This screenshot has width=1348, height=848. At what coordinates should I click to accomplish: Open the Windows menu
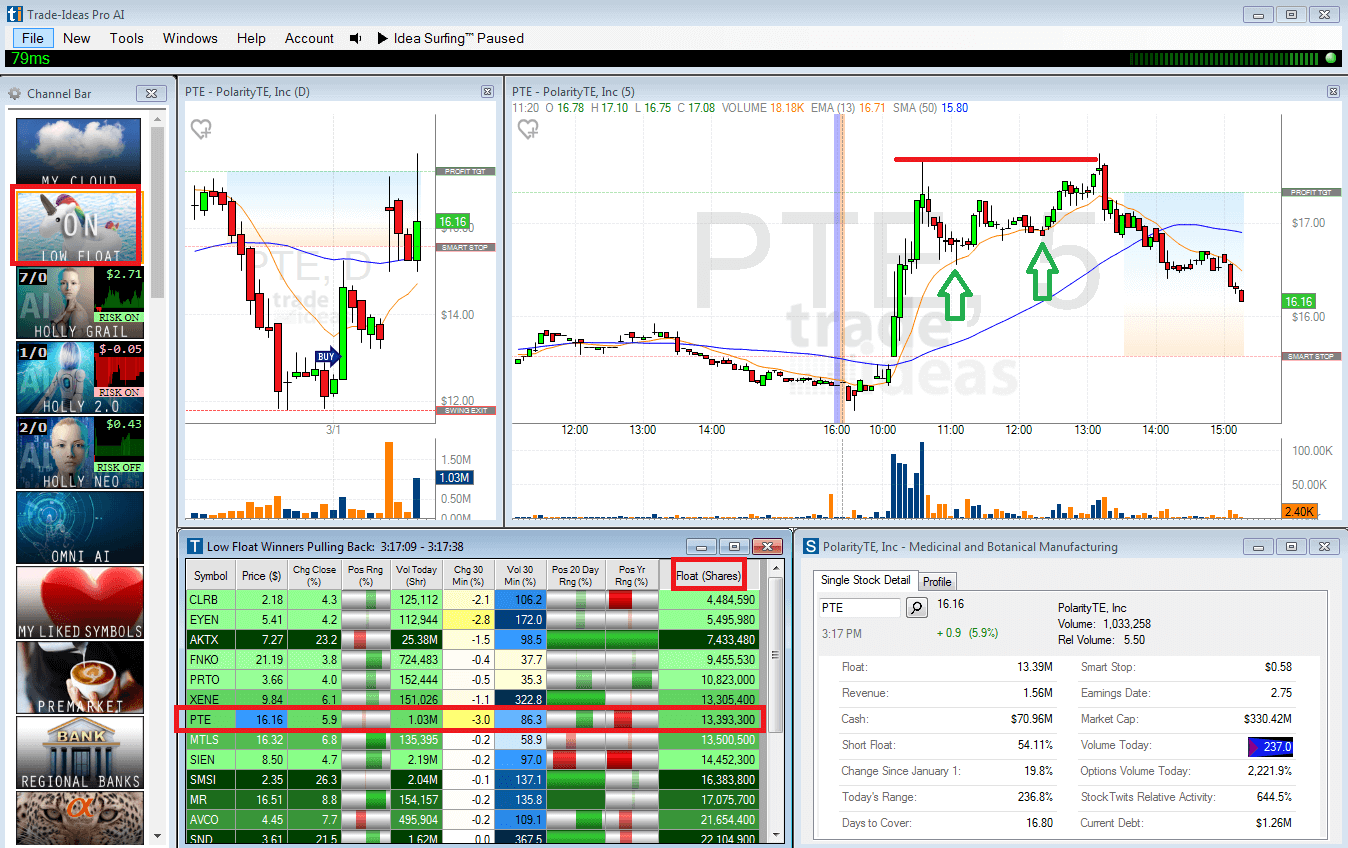(x=190, y=38)
